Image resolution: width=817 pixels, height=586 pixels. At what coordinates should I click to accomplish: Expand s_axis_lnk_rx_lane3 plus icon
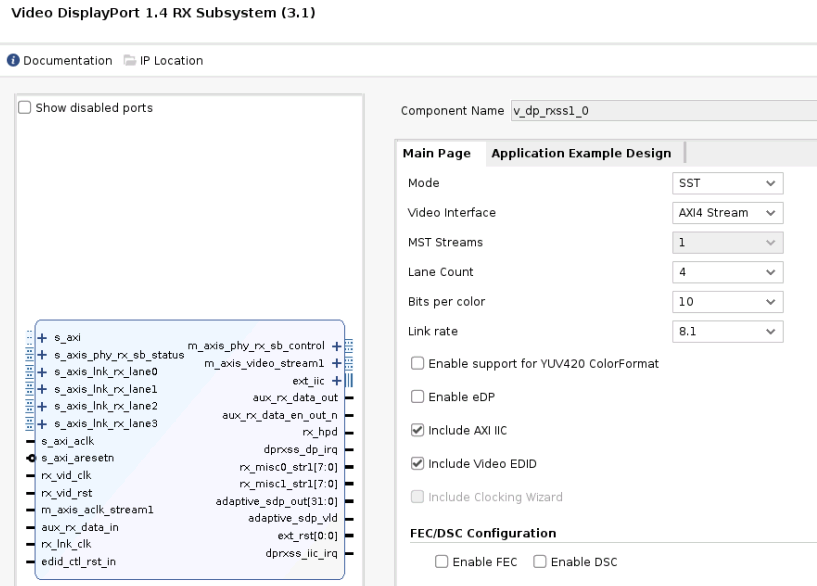(x=42, y=424)
